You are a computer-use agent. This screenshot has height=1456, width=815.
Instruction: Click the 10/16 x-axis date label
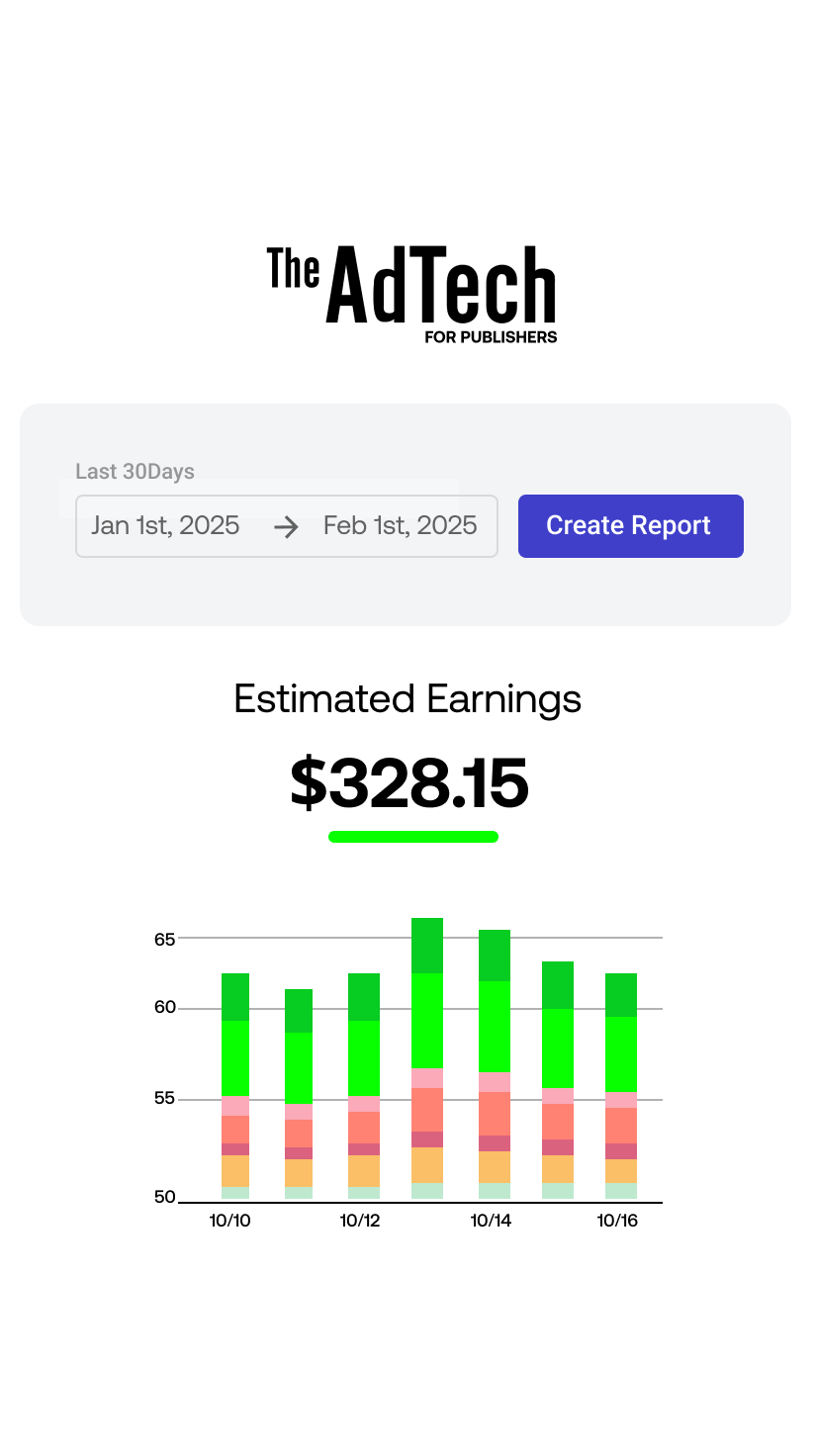point(618,1221)
